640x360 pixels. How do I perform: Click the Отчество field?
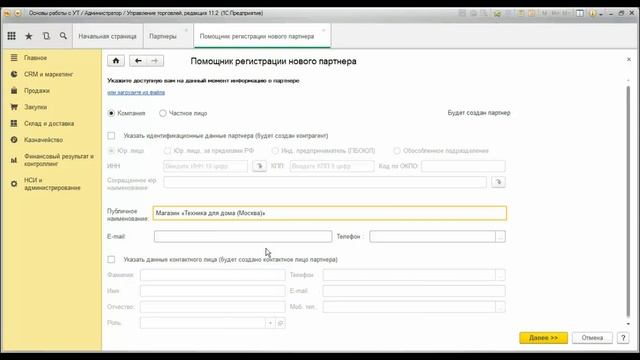(x=213, y=307)
